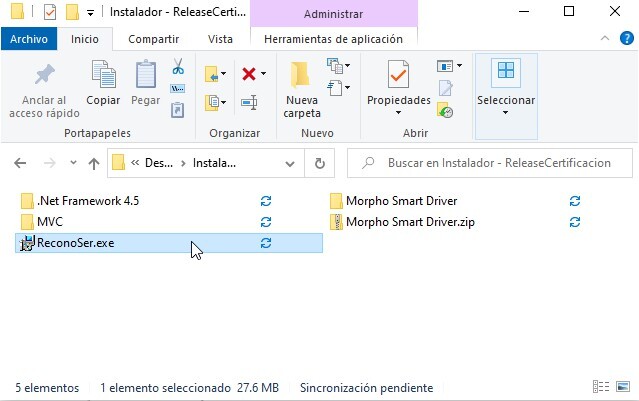Click the Cut scissors icon

(177, 67)
